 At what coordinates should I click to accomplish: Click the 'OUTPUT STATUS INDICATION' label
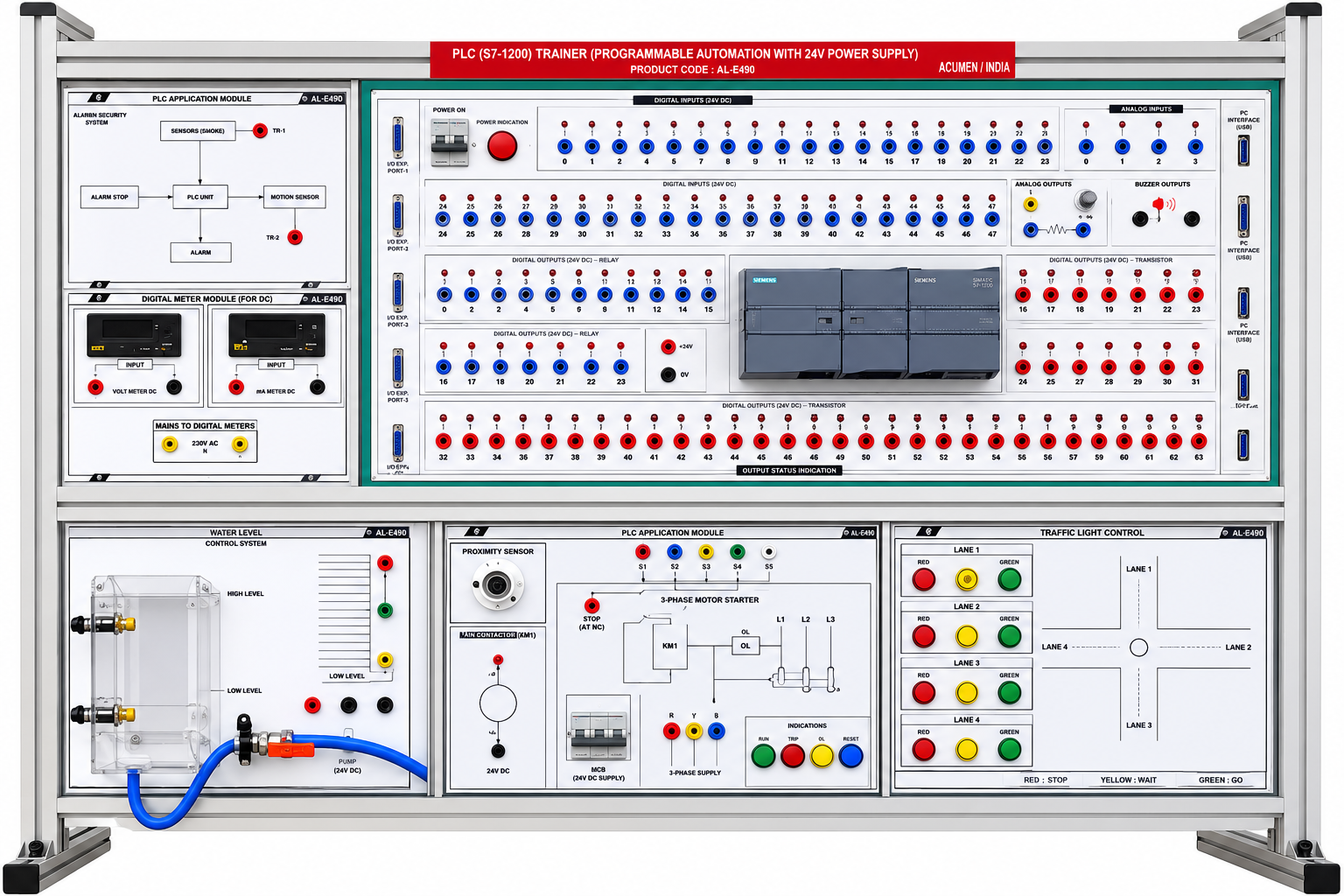click(x=789, y=471)
